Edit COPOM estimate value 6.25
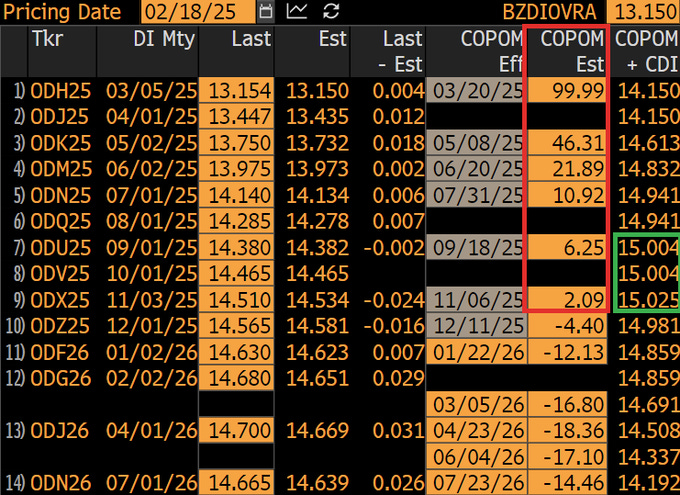This screenshot has width=680, height=495. pos(567,247)
